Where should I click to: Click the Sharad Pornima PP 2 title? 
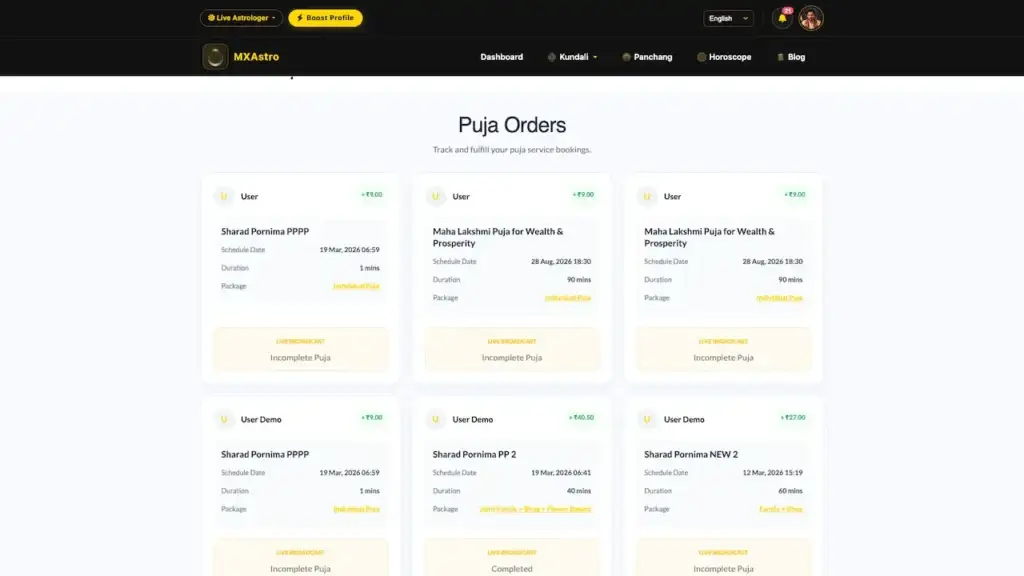[x=474, y=454]
